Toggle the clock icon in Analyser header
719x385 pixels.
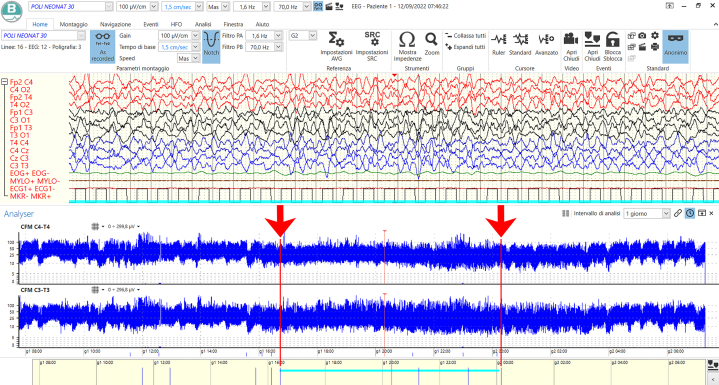pyautogui.click(x=690, y=213)
